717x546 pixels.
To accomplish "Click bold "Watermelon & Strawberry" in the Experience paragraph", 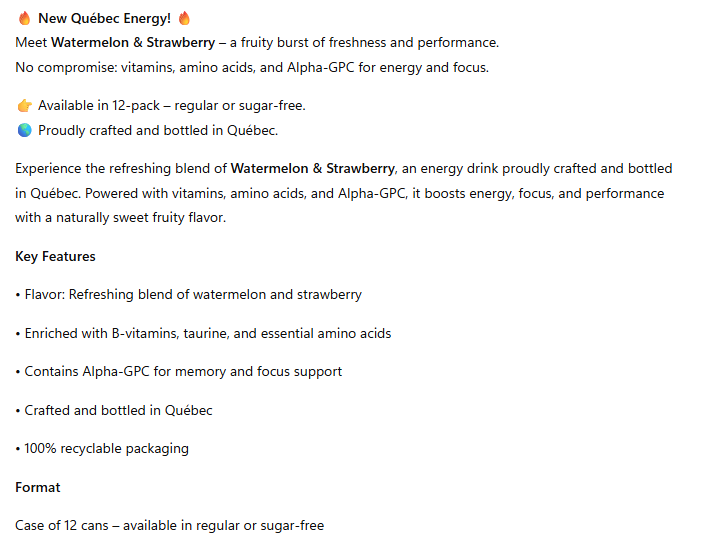I will tap(313, 168).
